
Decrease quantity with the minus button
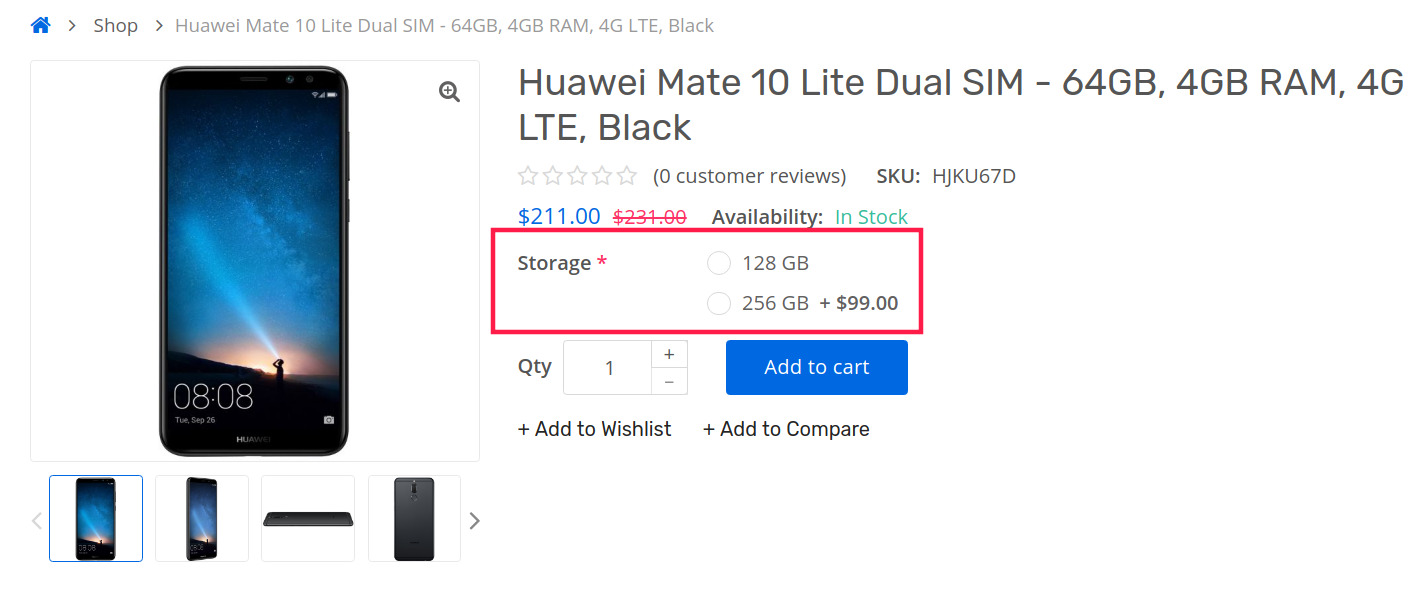[669, 381]
